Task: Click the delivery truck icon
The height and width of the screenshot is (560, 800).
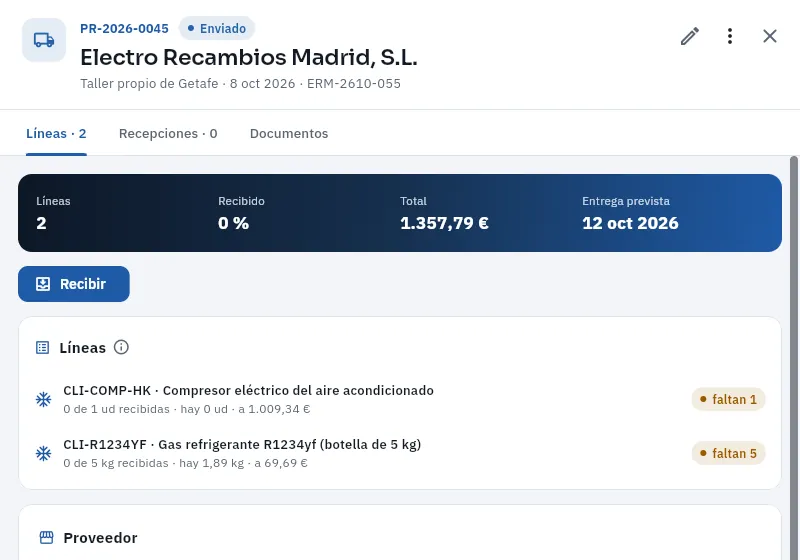Action: click(x=44, y=40)
